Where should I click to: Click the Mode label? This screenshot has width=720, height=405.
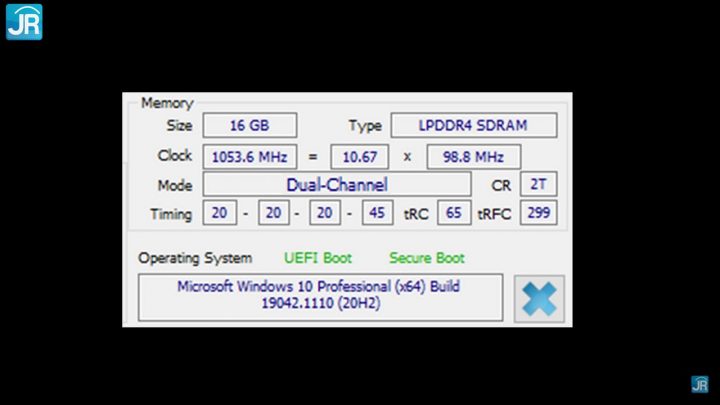pyautogui.click(x=175, y=186)
